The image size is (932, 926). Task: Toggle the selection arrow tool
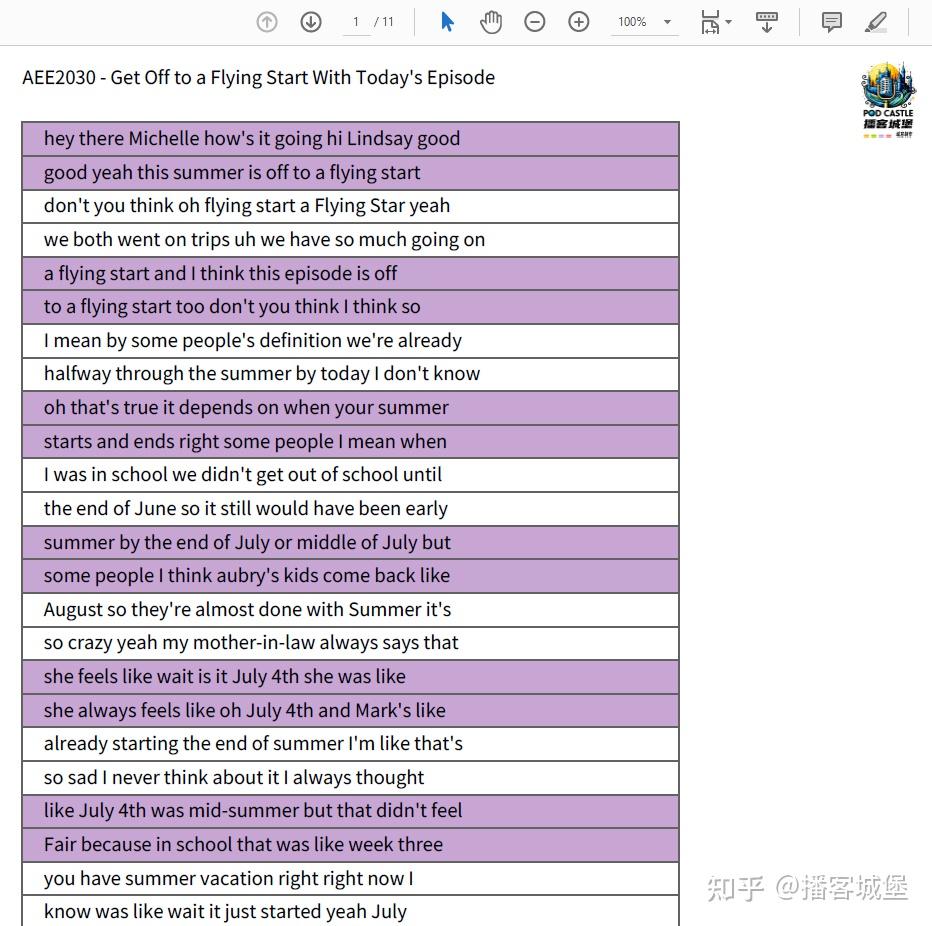pyautogui.click(x=447, y=21)
